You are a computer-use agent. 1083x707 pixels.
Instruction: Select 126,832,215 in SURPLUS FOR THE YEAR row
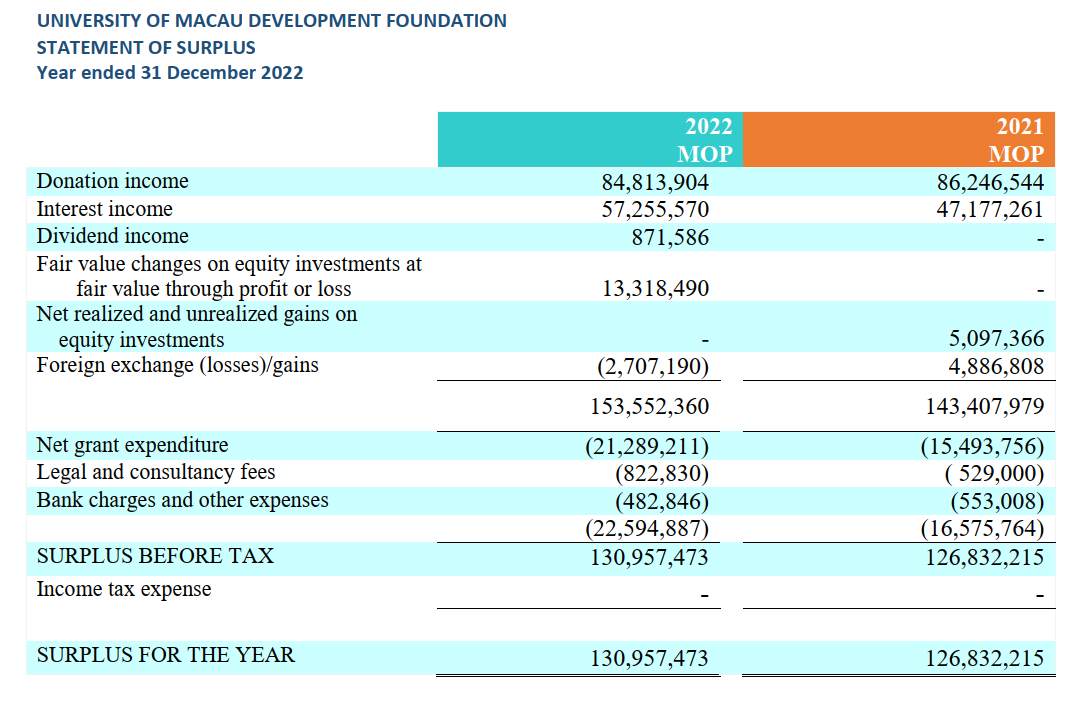pyautogui.click(x=985, y=658)
